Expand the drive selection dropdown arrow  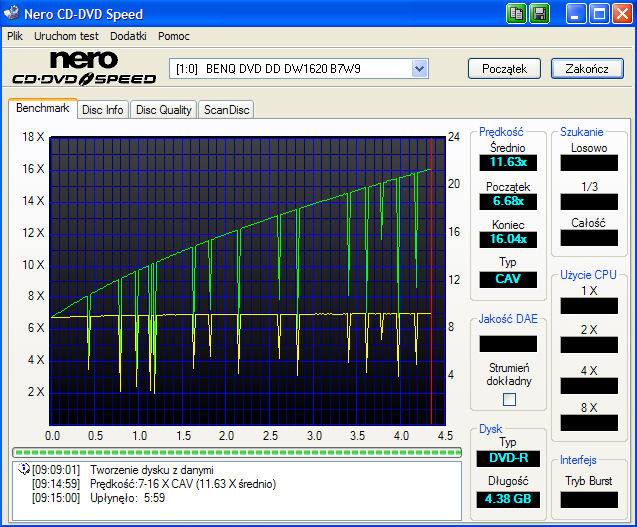coord(419,69)
